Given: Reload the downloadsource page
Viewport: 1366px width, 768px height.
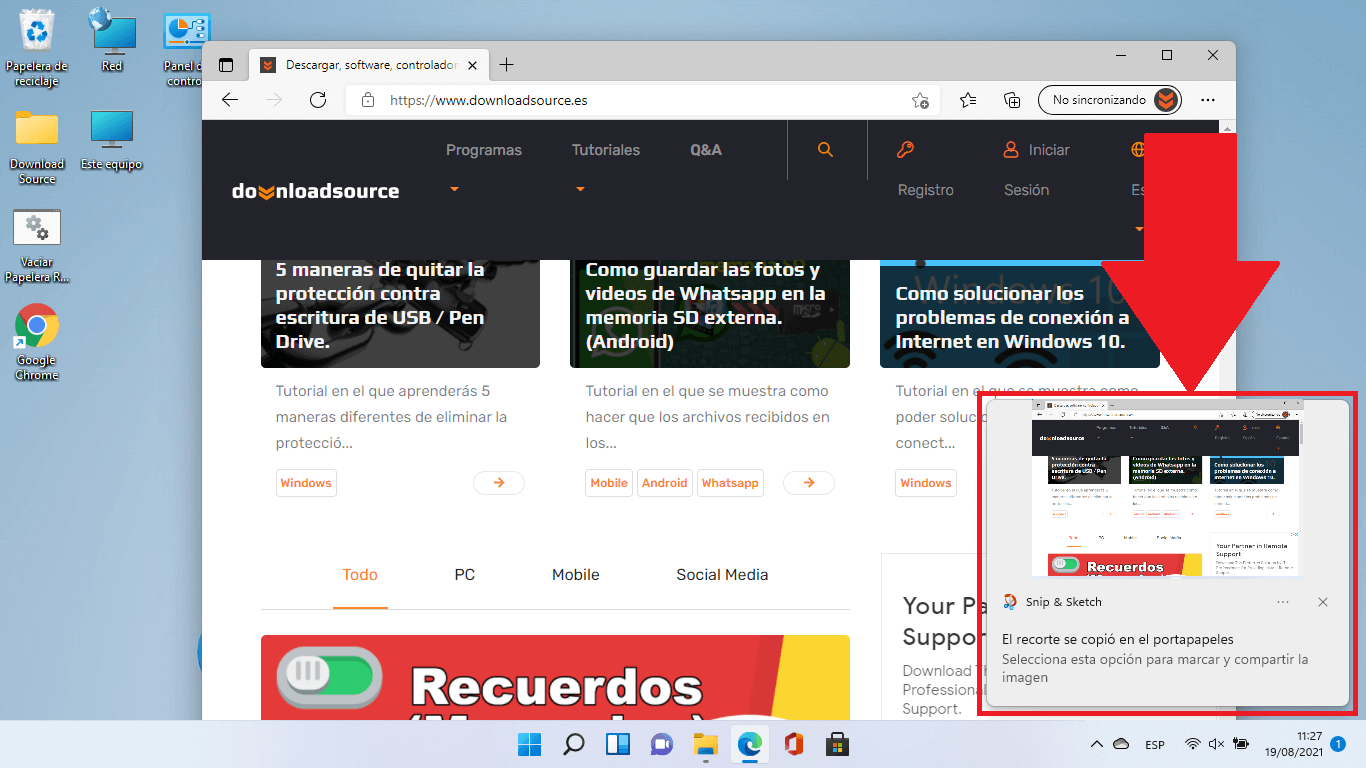Looking at the screenshot, I should tap(318, 100).
